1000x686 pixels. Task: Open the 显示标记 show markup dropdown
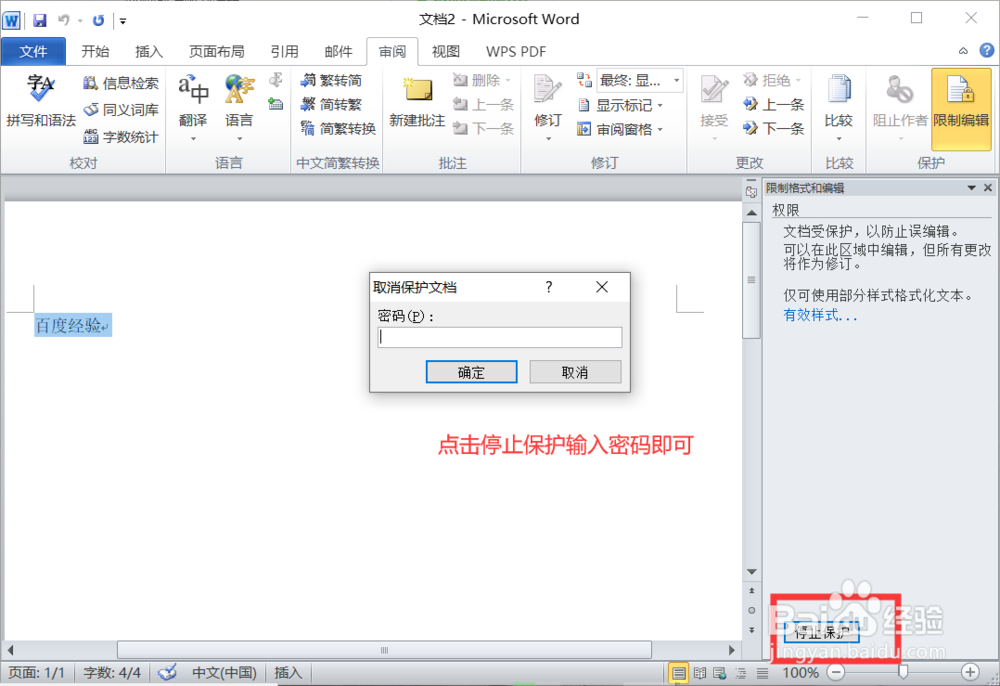coord(629,105)
